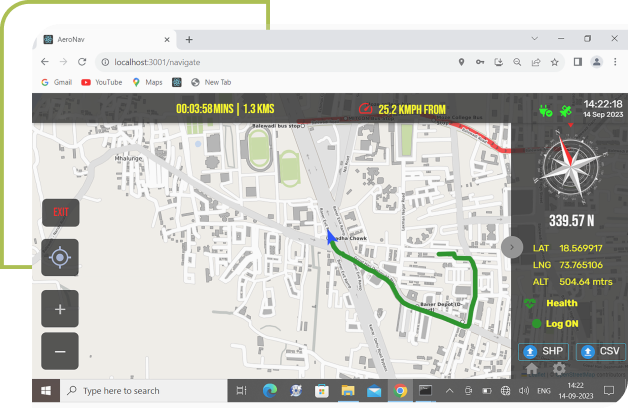628x408 pixels.
Task: Click the green power plug status icon
Action: [x=545, y=110]
